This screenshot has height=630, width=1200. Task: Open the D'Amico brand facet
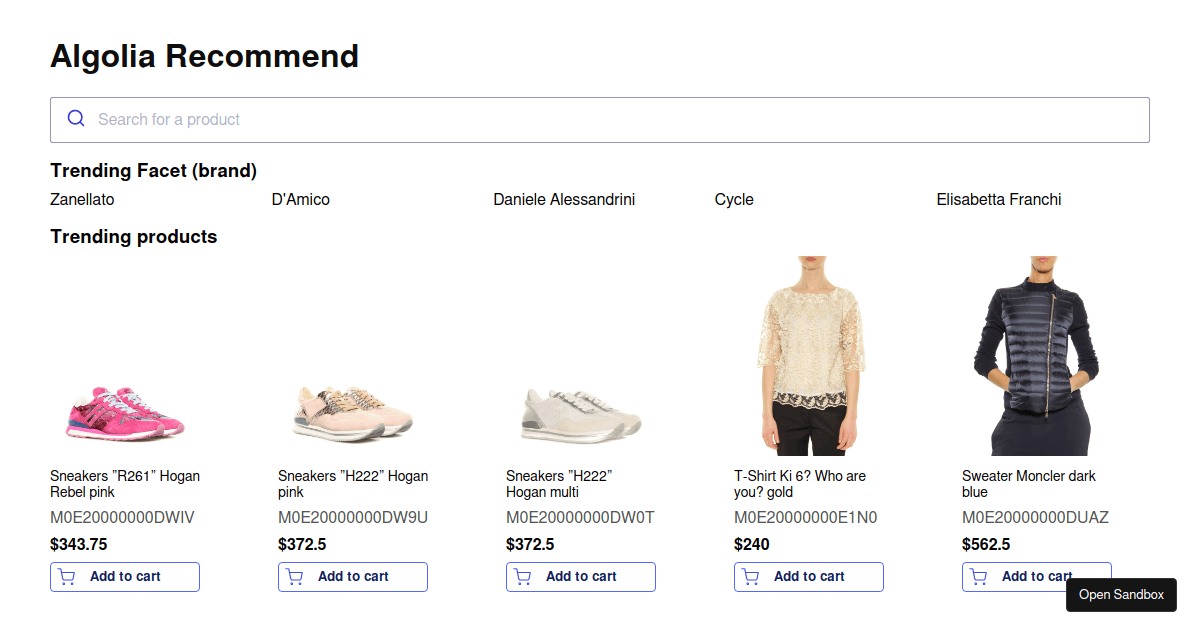pyautogui.click(x=300, y=199)
